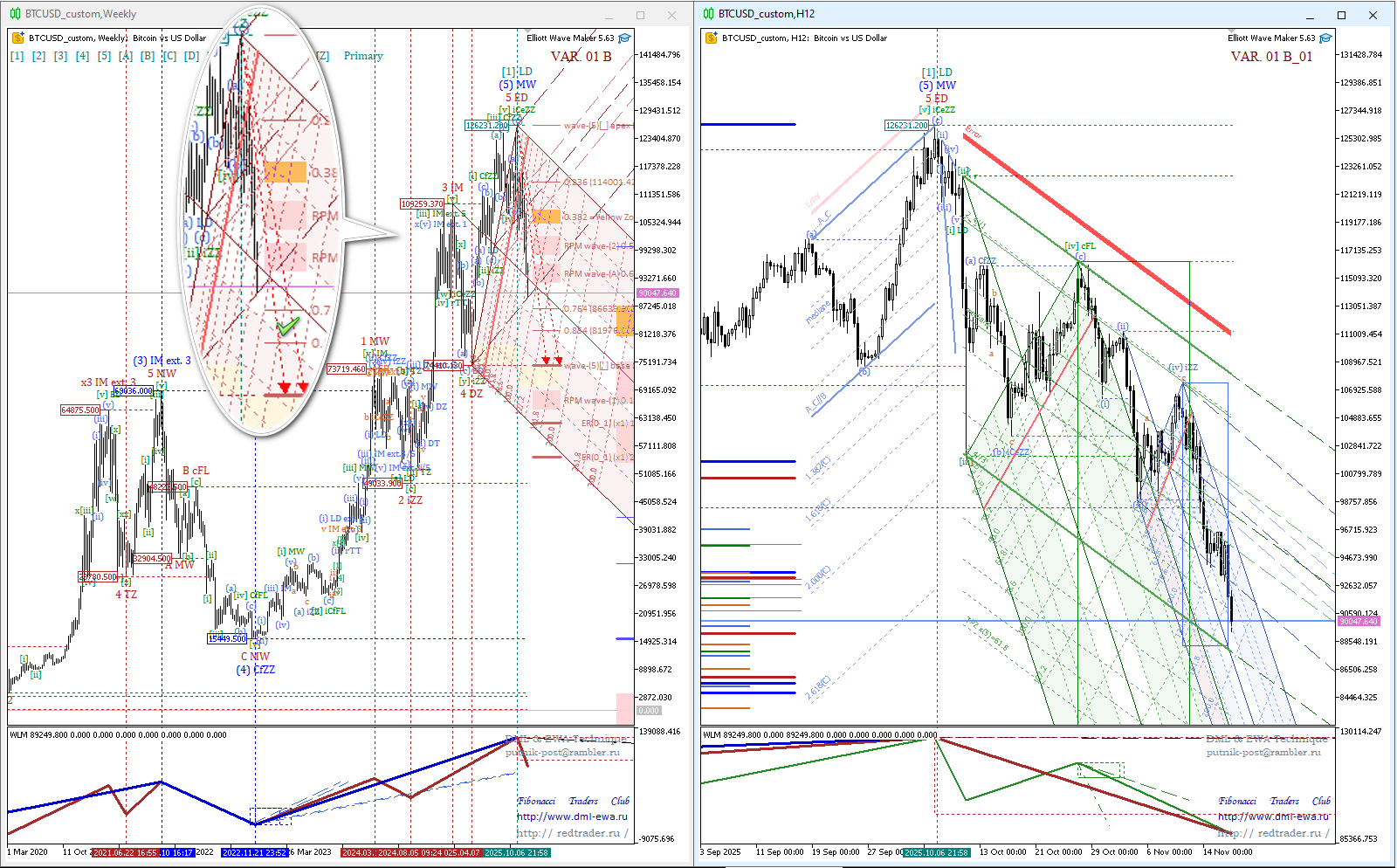Select the [Z] wave label option
This screenshot has height=868, width=1397.
[x=323, y=56]
